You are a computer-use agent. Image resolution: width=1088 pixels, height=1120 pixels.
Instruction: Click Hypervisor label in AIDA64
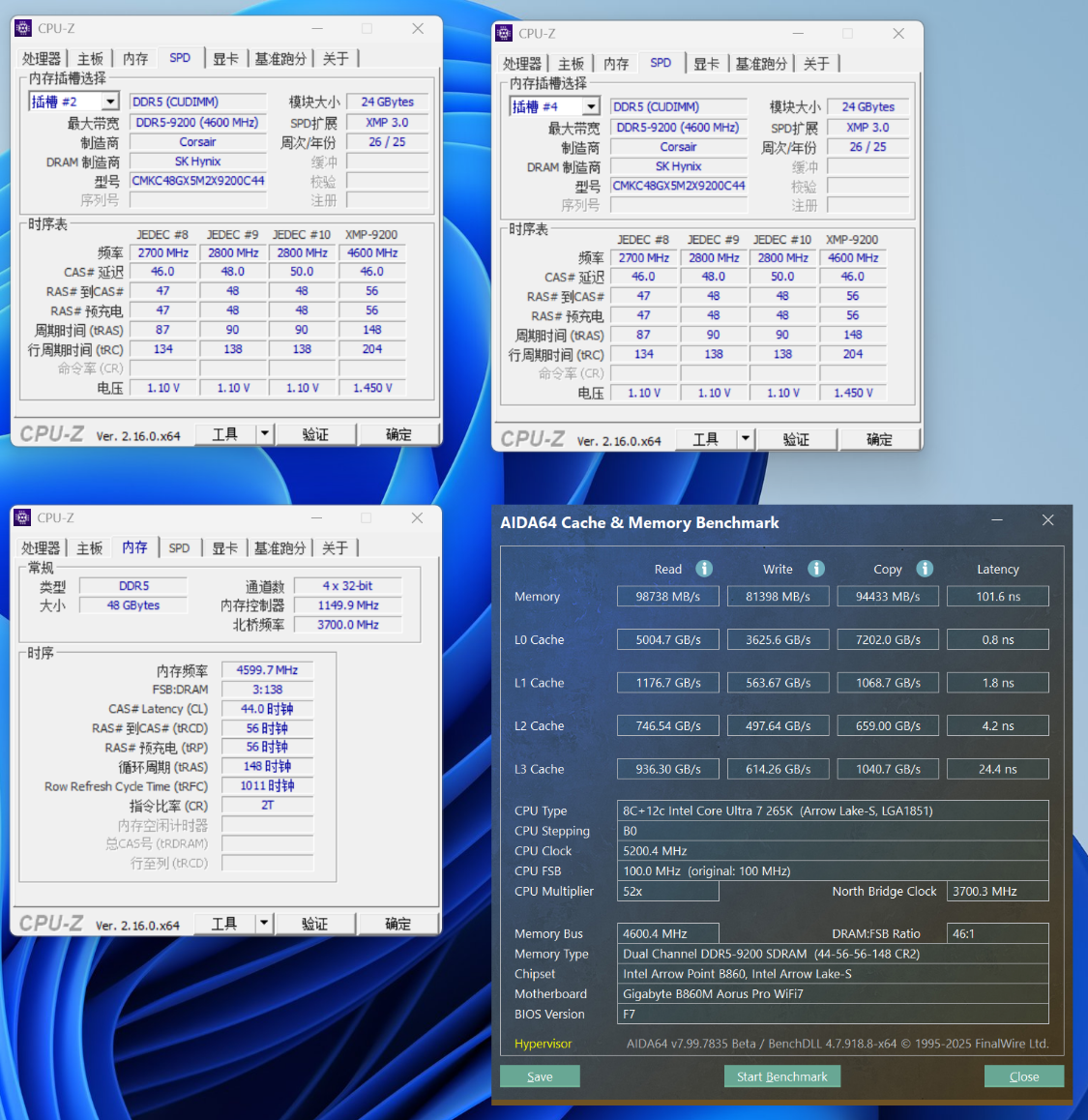[x=543, y=1043]
